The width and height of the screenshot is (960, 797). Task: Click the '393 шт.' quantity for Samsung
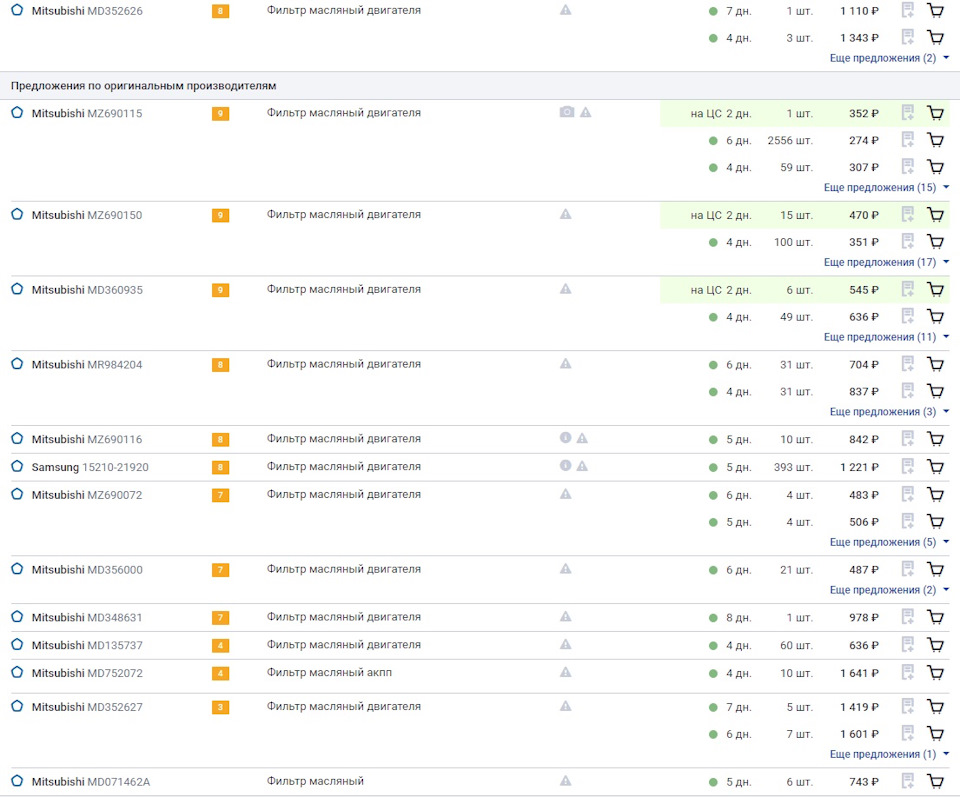[793, 467]
